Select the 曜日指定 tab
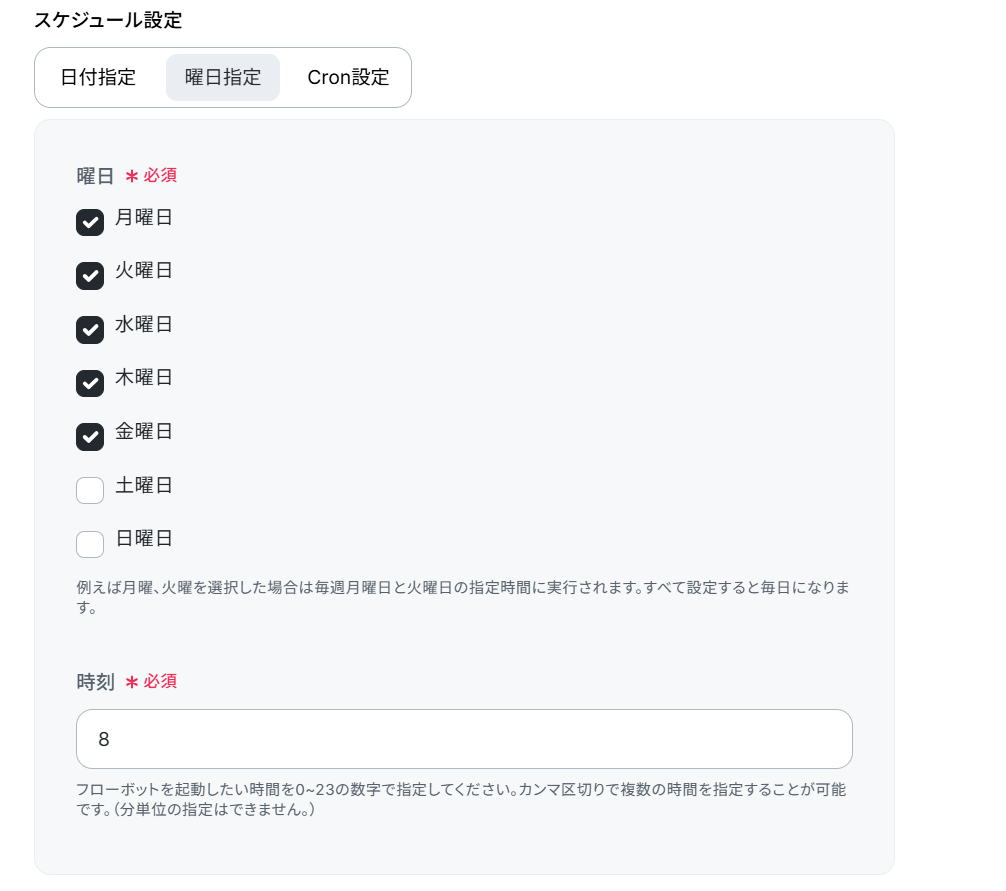Image resolution: width=1006 pixels, height=891 pixels. point(223,78)
